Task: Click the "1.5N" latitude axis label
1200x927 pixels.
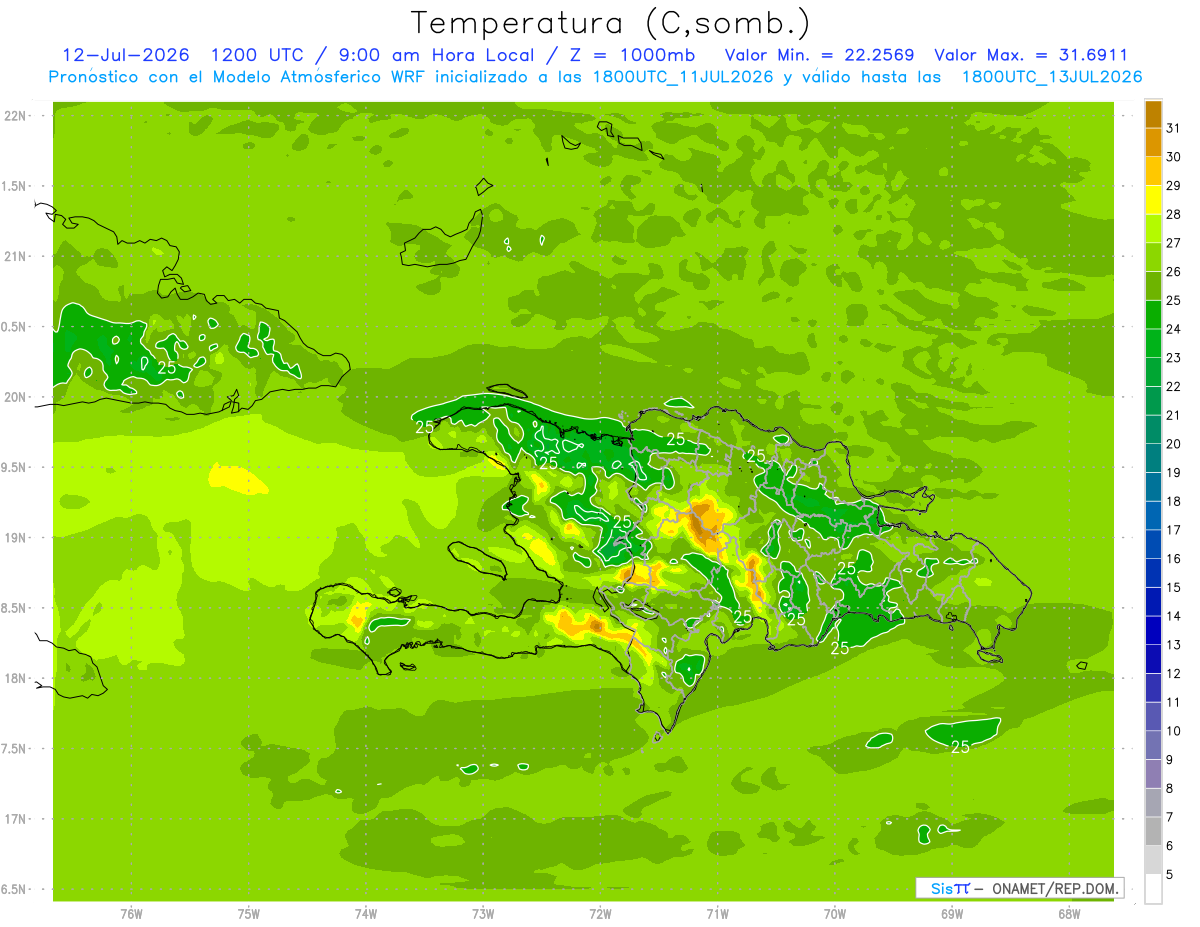Action: click(15, 186)
